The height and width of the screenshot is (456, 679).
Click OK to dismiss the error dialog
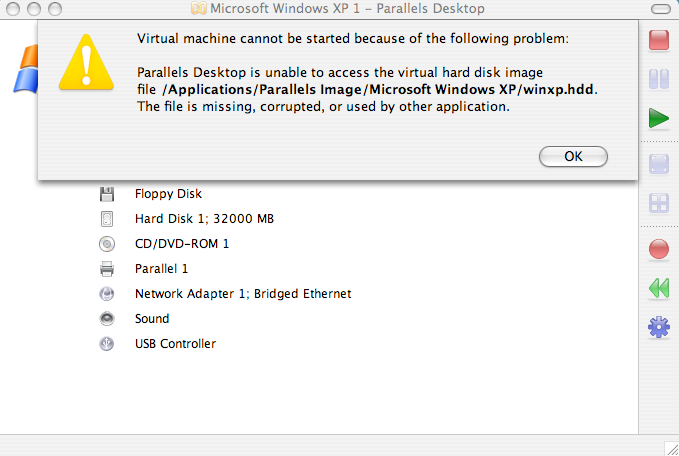pos(573,156)
